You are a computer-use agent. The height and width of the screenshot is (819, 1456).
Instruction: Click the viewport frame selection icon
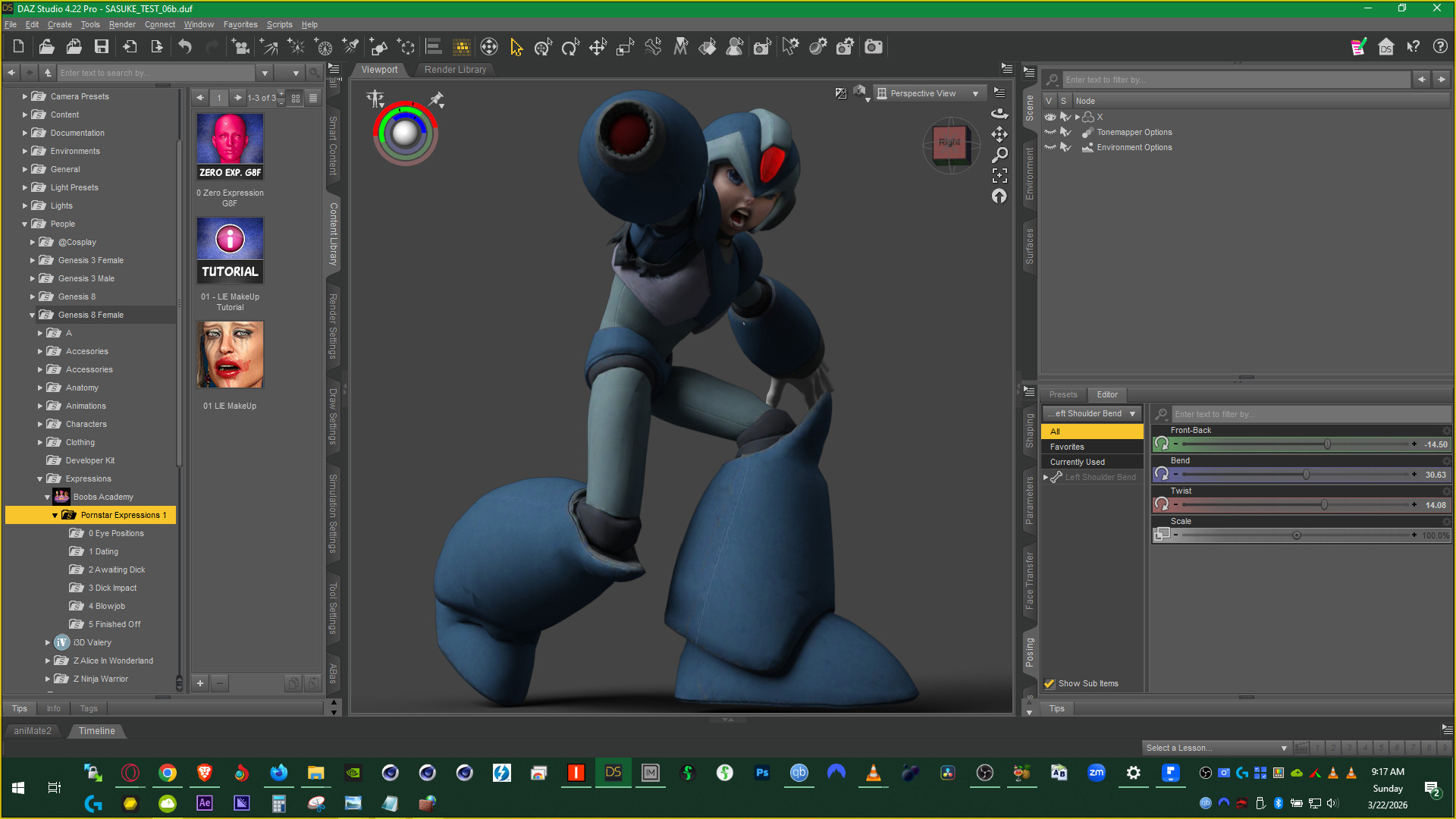pyautogui.click(x=999, y=175)
